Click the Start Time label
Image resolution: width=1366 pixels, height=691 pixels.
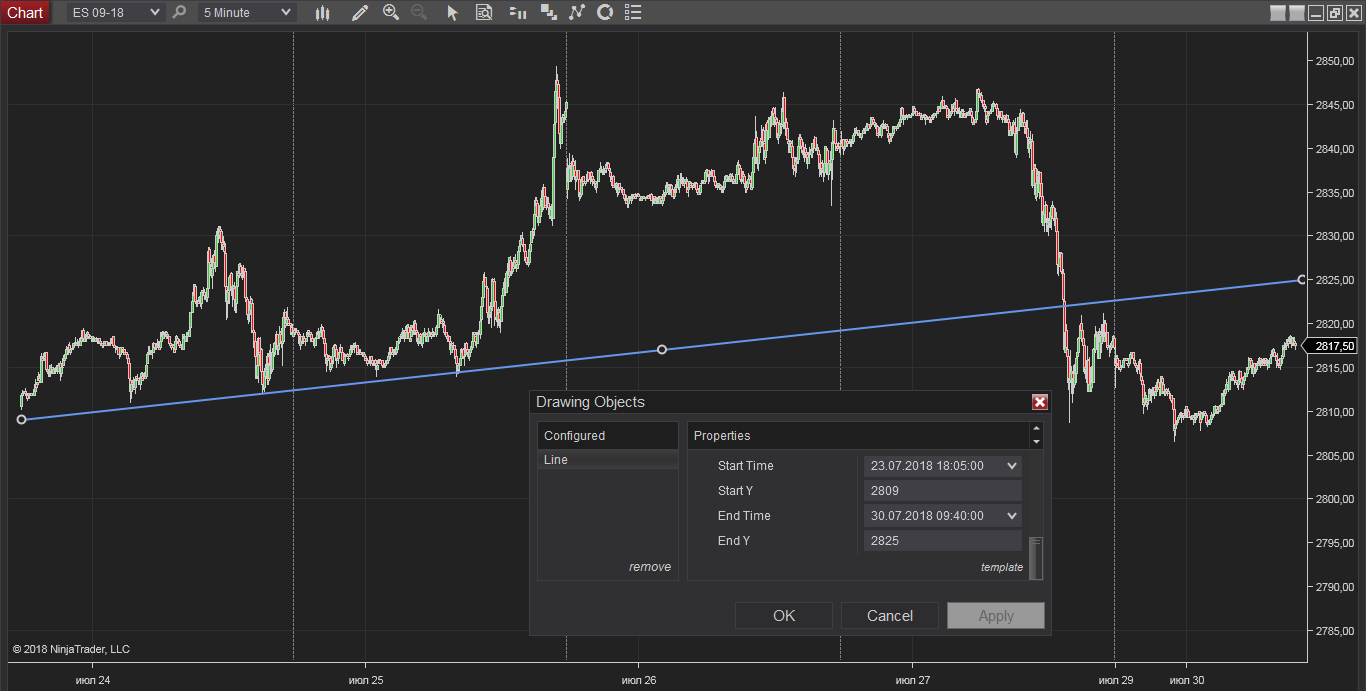[745, 465]
